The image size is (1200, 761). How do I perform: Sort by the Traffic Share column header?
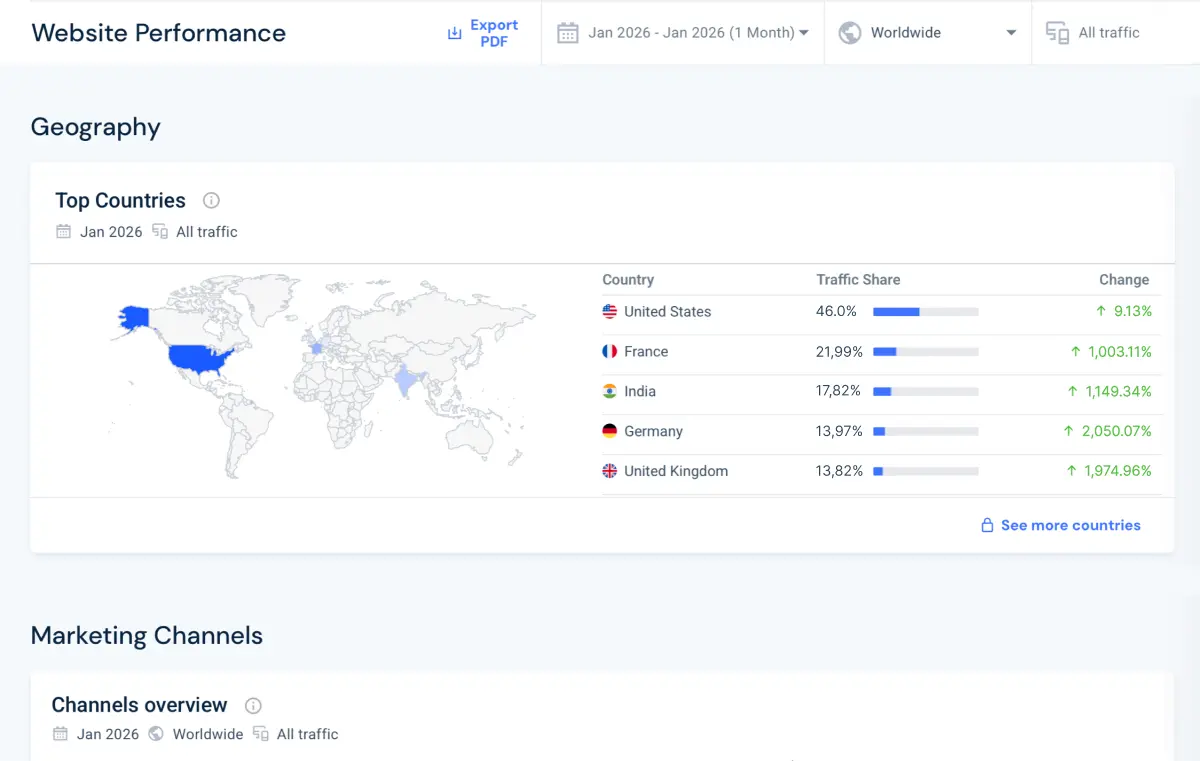point(858,280)
